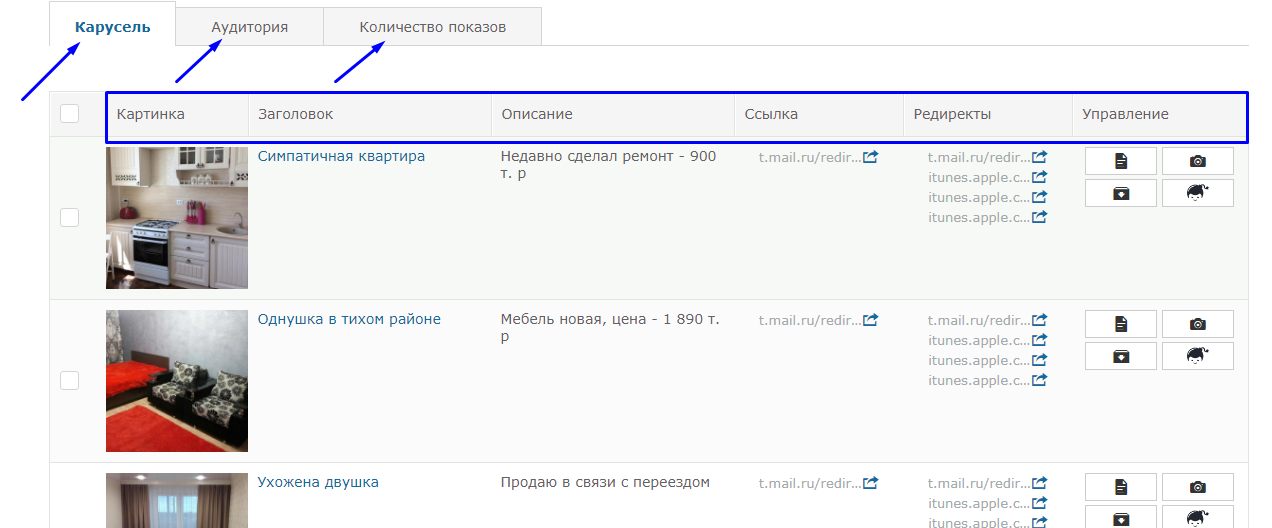The height and width of the screenshot is (528, 1272).
Task: Open the Симпатичная квартира title link
Action: 341,156
